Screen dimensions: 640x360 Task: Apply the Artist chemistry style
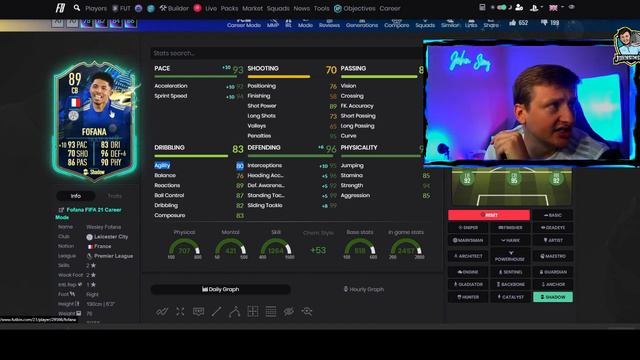pyautogui.click(x=553, y=240)
